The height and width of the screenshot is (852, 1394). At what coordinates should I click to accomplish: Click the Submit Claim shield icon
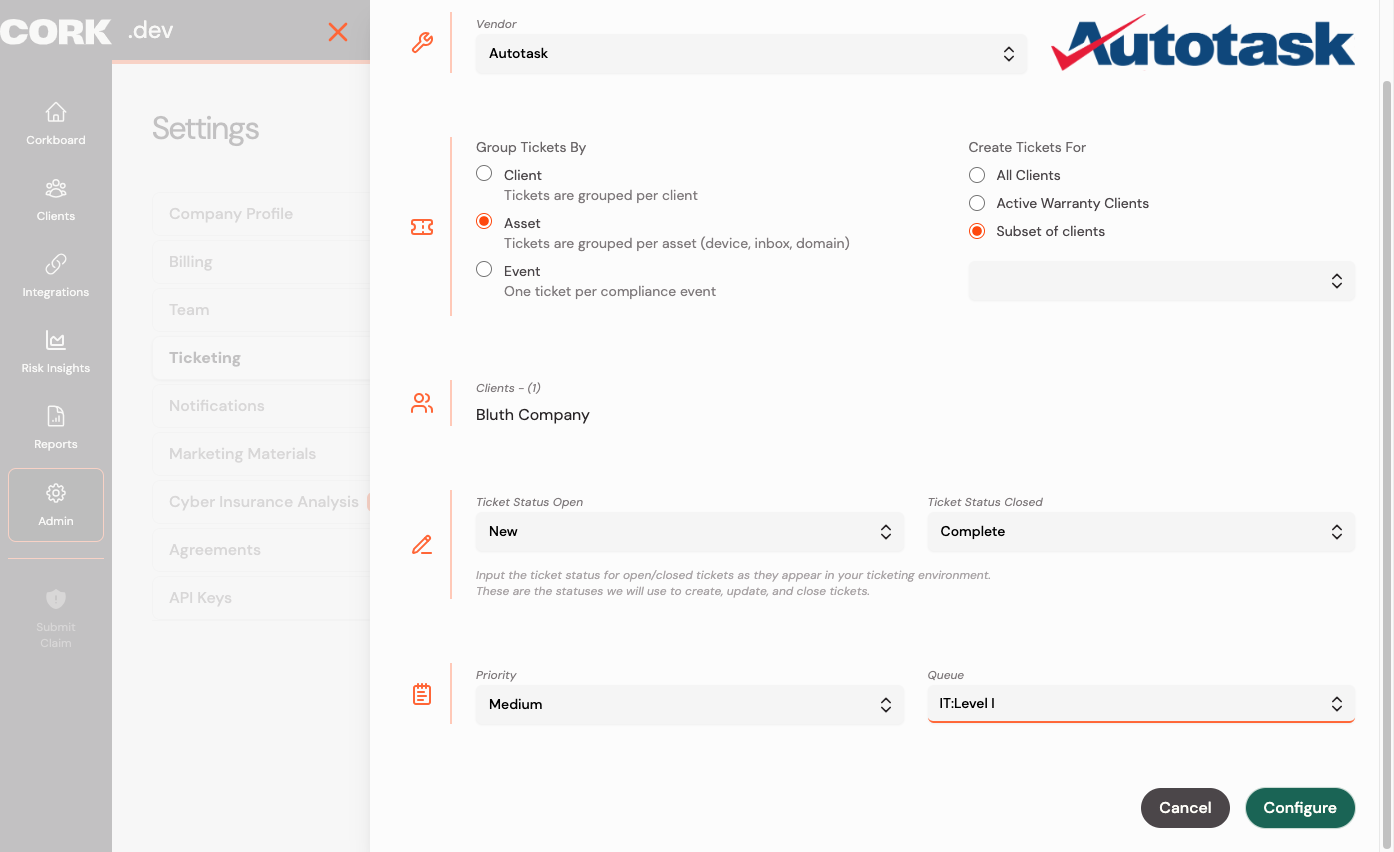click(x=56, y=599)
